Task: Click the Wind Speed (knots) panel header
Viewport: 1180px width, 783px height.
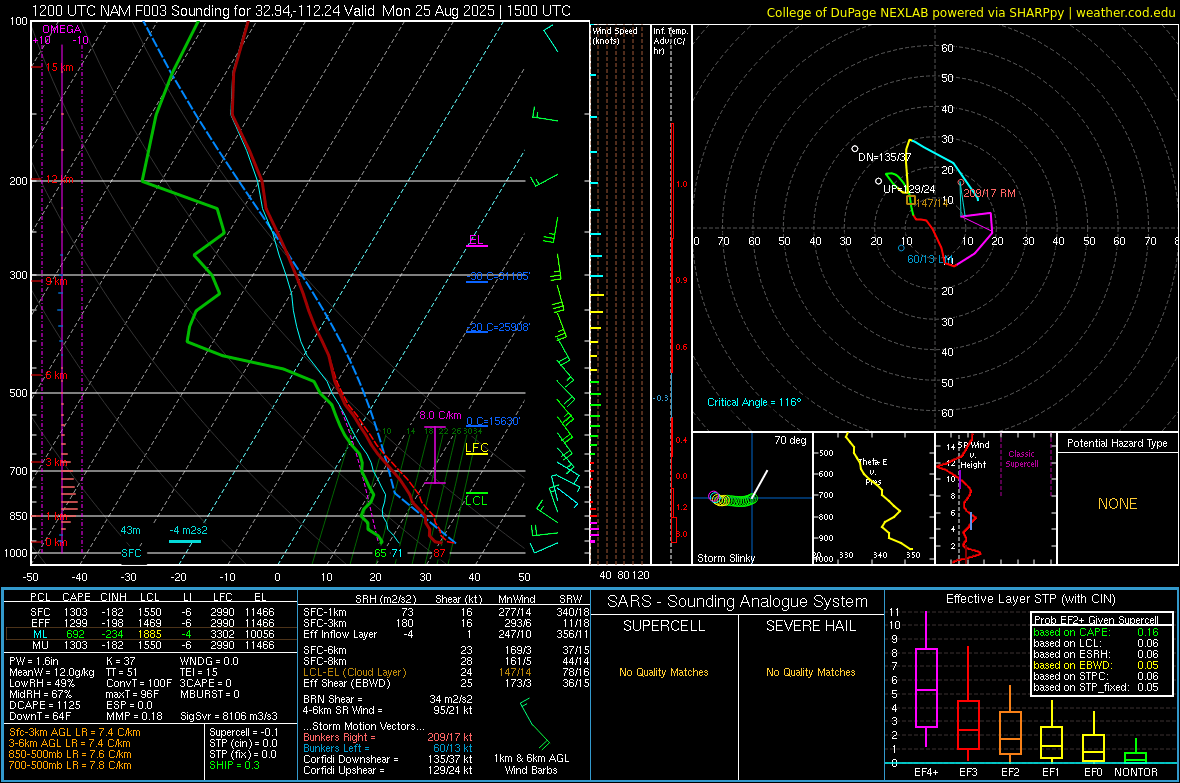Action: (x=615, y=35)
